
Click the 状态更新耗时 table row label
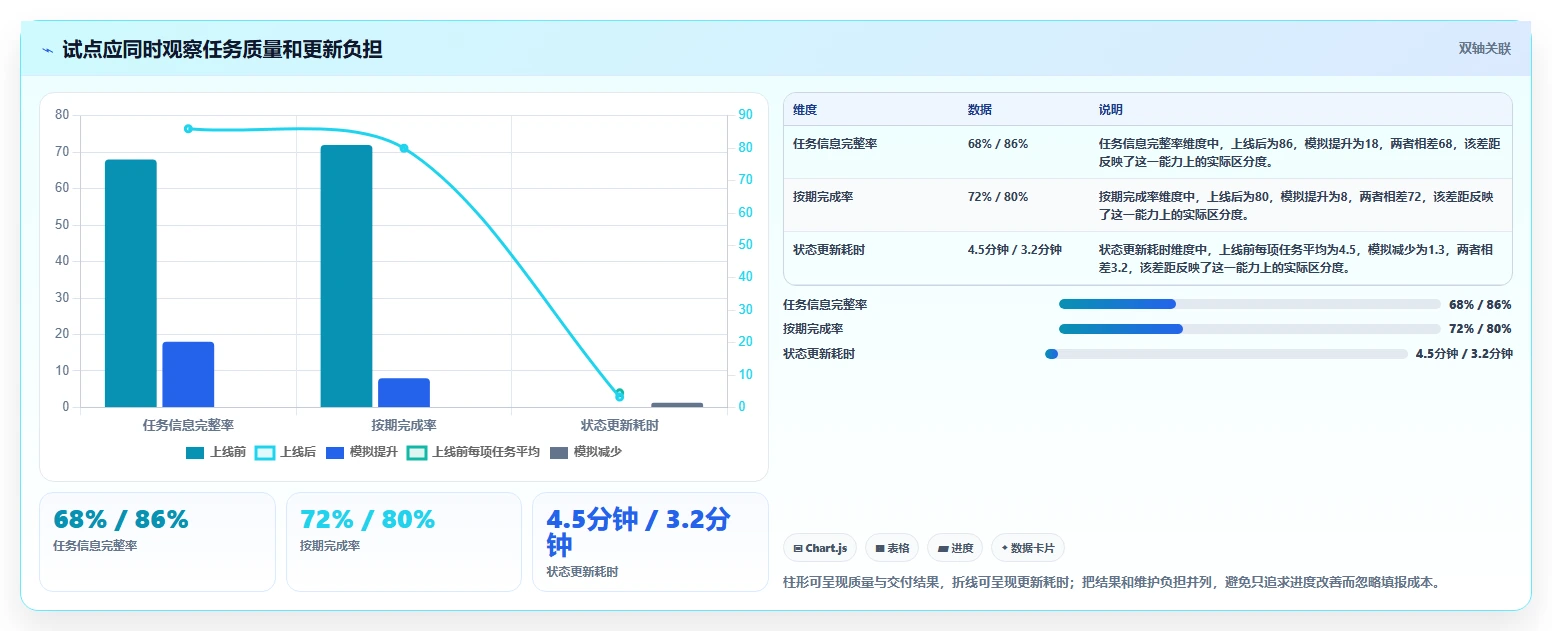click(829, 250)
